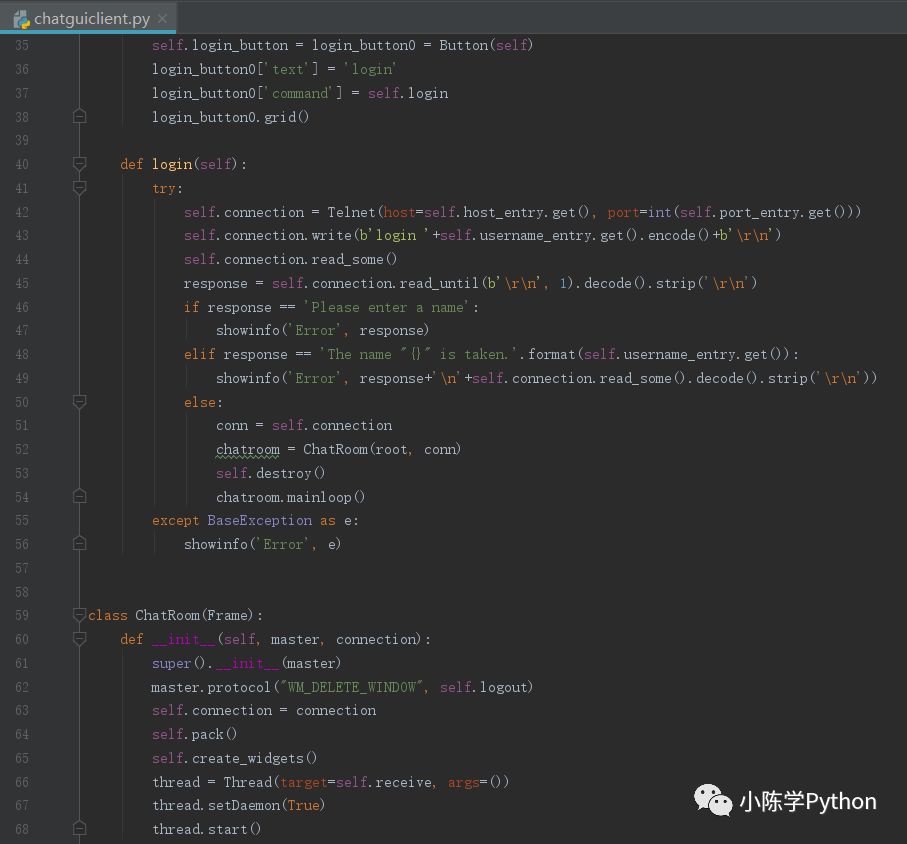Click the 'Please enter a name' string
The width and height of the screenshot is (907, 844).
[388, 307]
